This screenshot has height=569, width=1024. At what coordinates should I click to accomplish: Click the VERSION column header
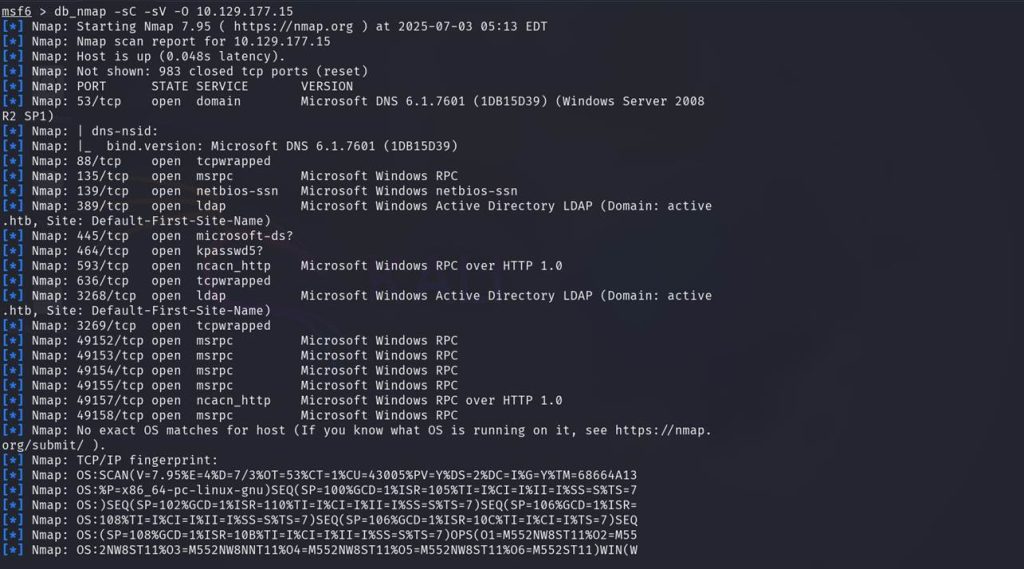click(327, 86)
